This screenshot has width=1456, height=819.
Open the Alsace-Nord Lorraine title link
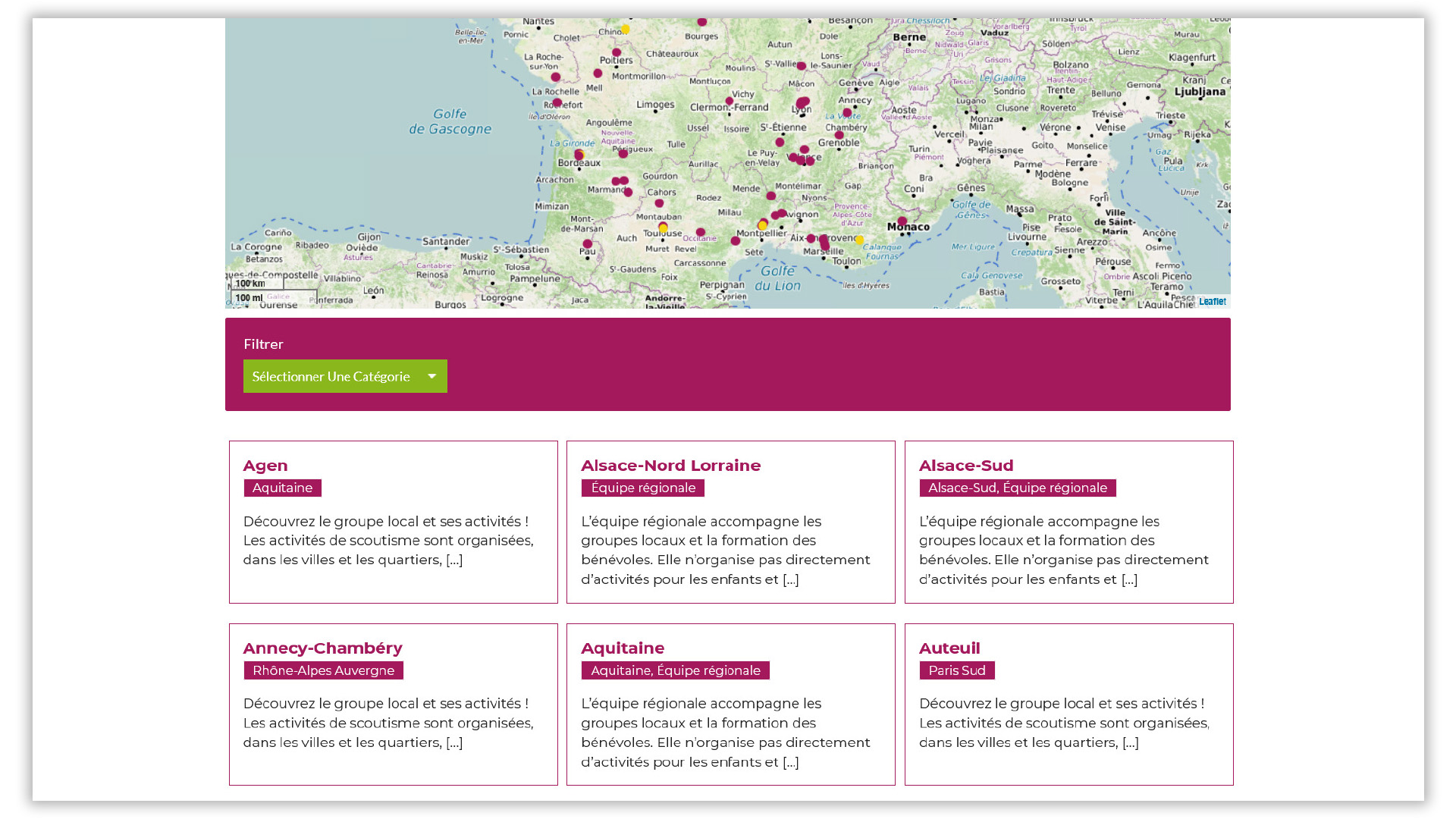(670, 466)
